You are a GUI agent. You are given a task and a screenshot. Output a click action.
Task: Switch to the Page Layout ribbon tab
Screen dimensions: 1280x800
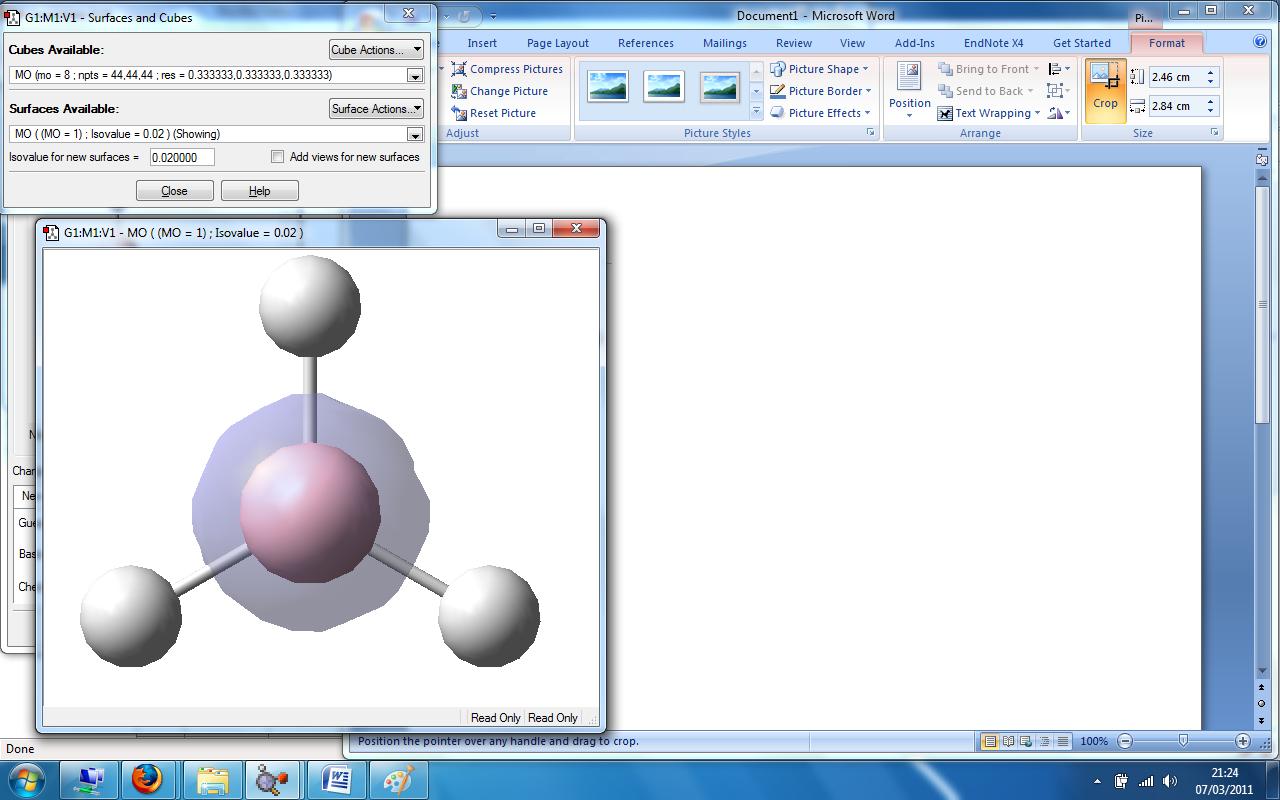[557, 43]
